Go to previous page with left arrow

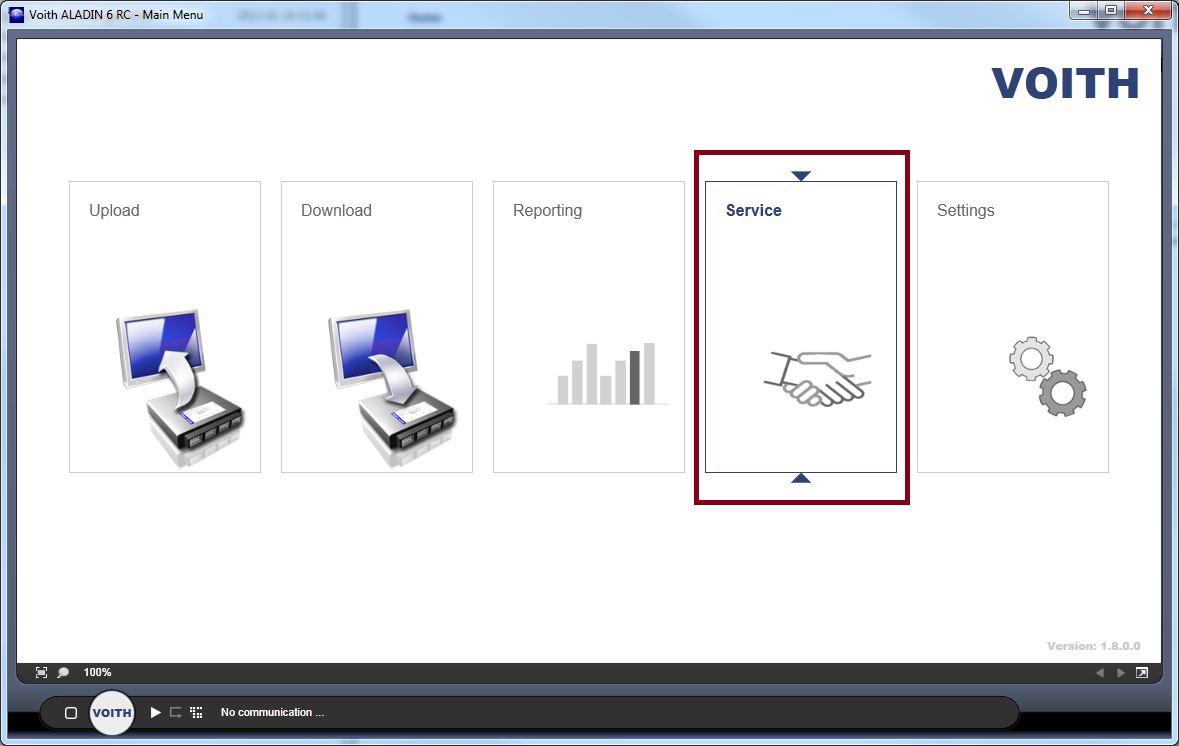point(1100,672)
